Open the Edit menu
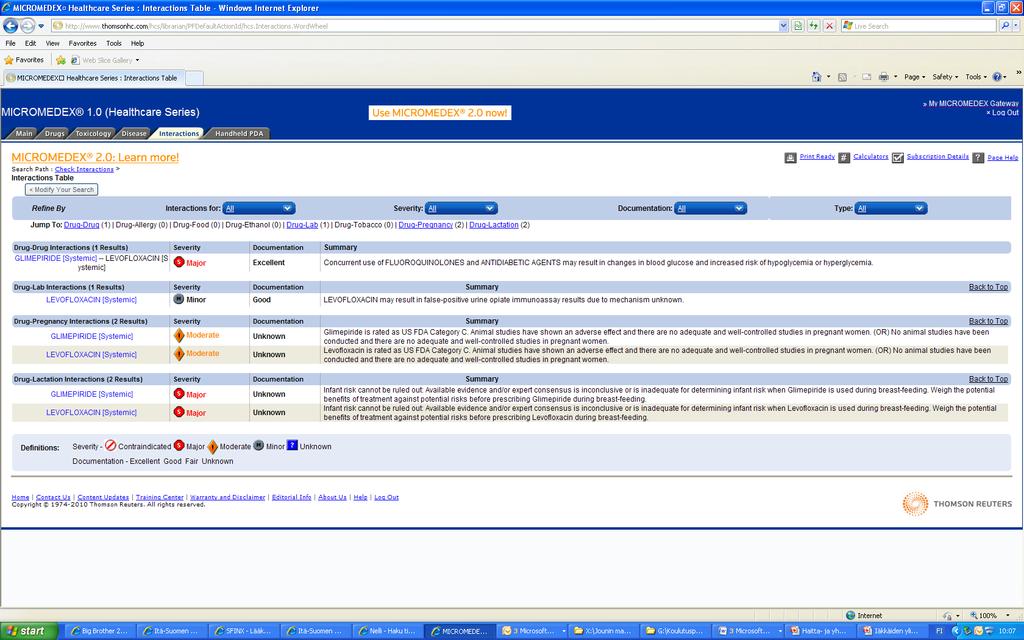The image size is (1024, 640). 31,43
